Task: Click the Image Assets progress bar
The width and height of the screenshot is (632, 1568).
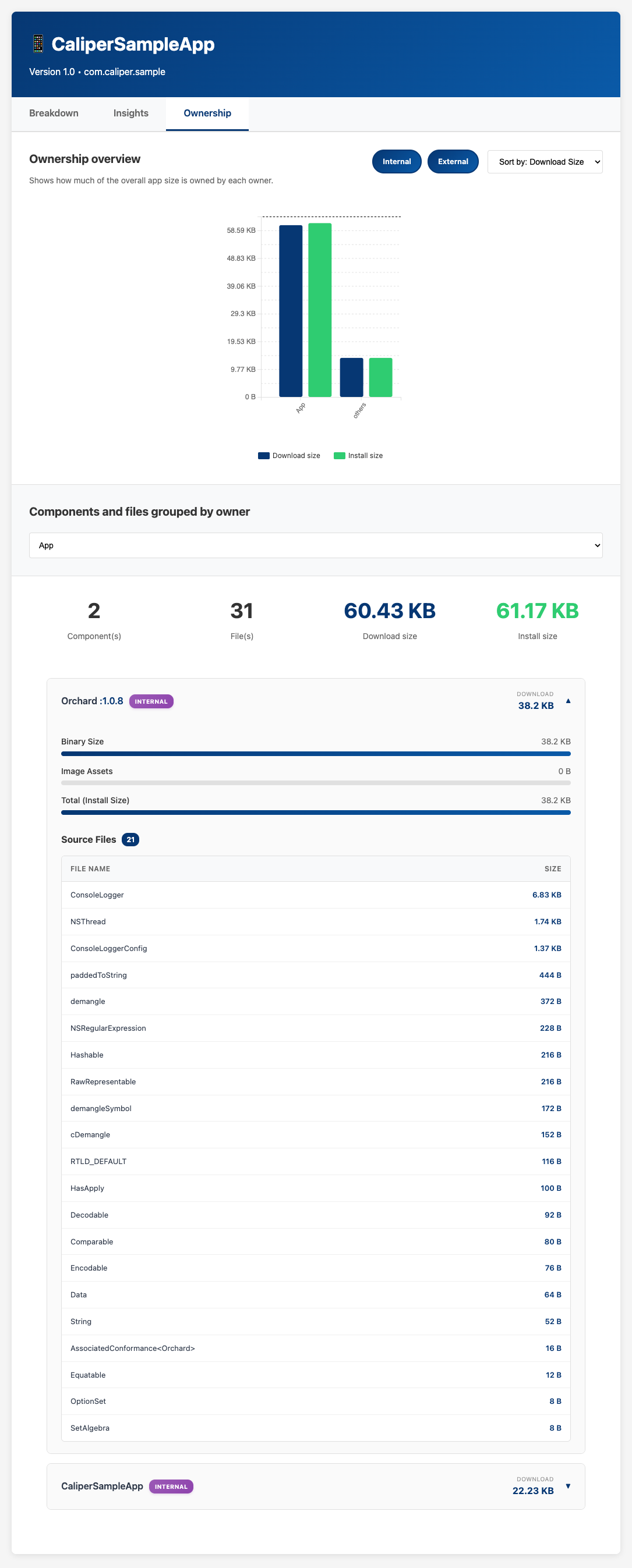Action: (316, 783)
